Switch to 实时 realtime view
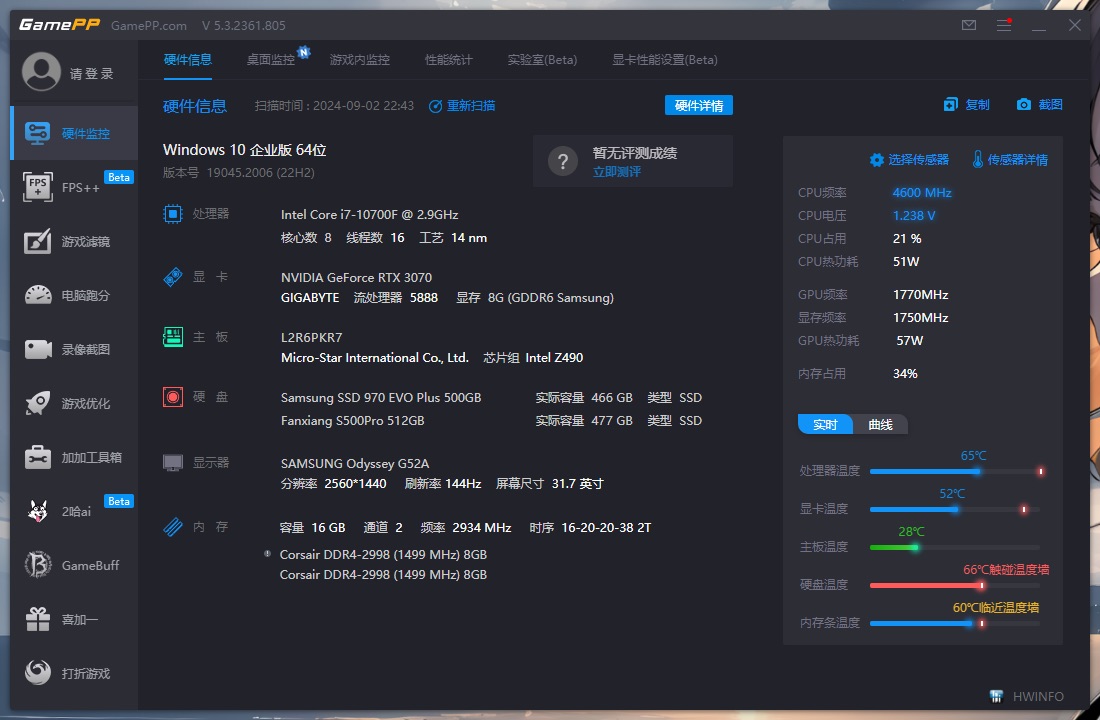The width and height of the screenshot is (1100, 720). pyautogui.click(x=826, y=425)
